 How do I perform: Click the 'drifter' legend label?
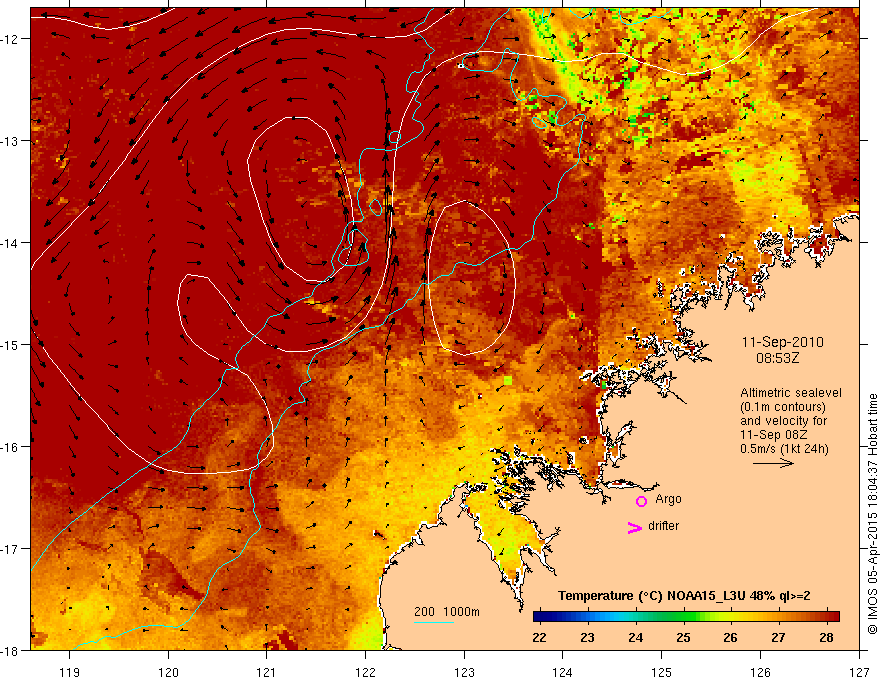(663, 526)
